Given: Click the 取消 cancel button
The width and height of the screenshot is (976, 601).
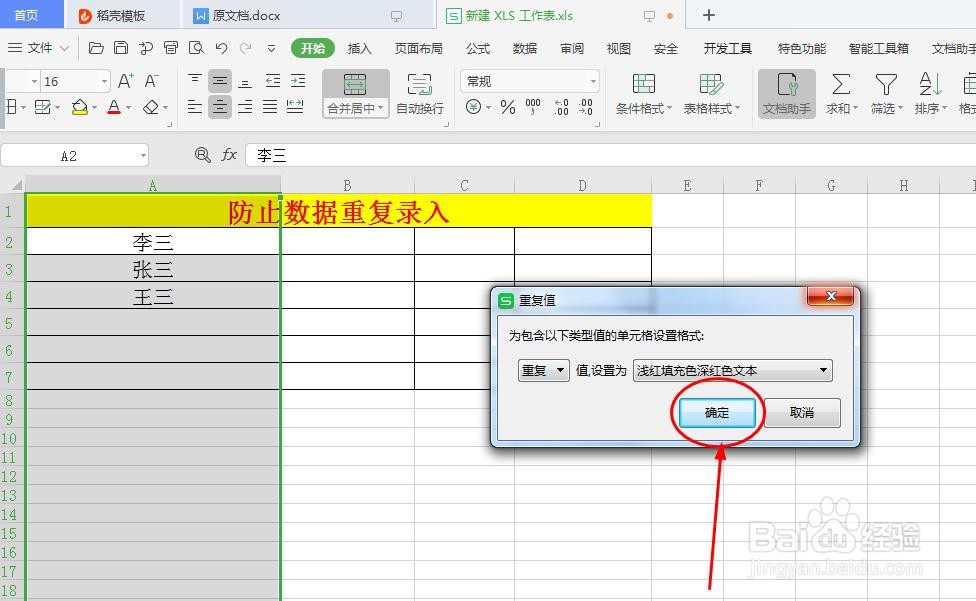Looking at the screenshot, I should click(x=803, y=413).
